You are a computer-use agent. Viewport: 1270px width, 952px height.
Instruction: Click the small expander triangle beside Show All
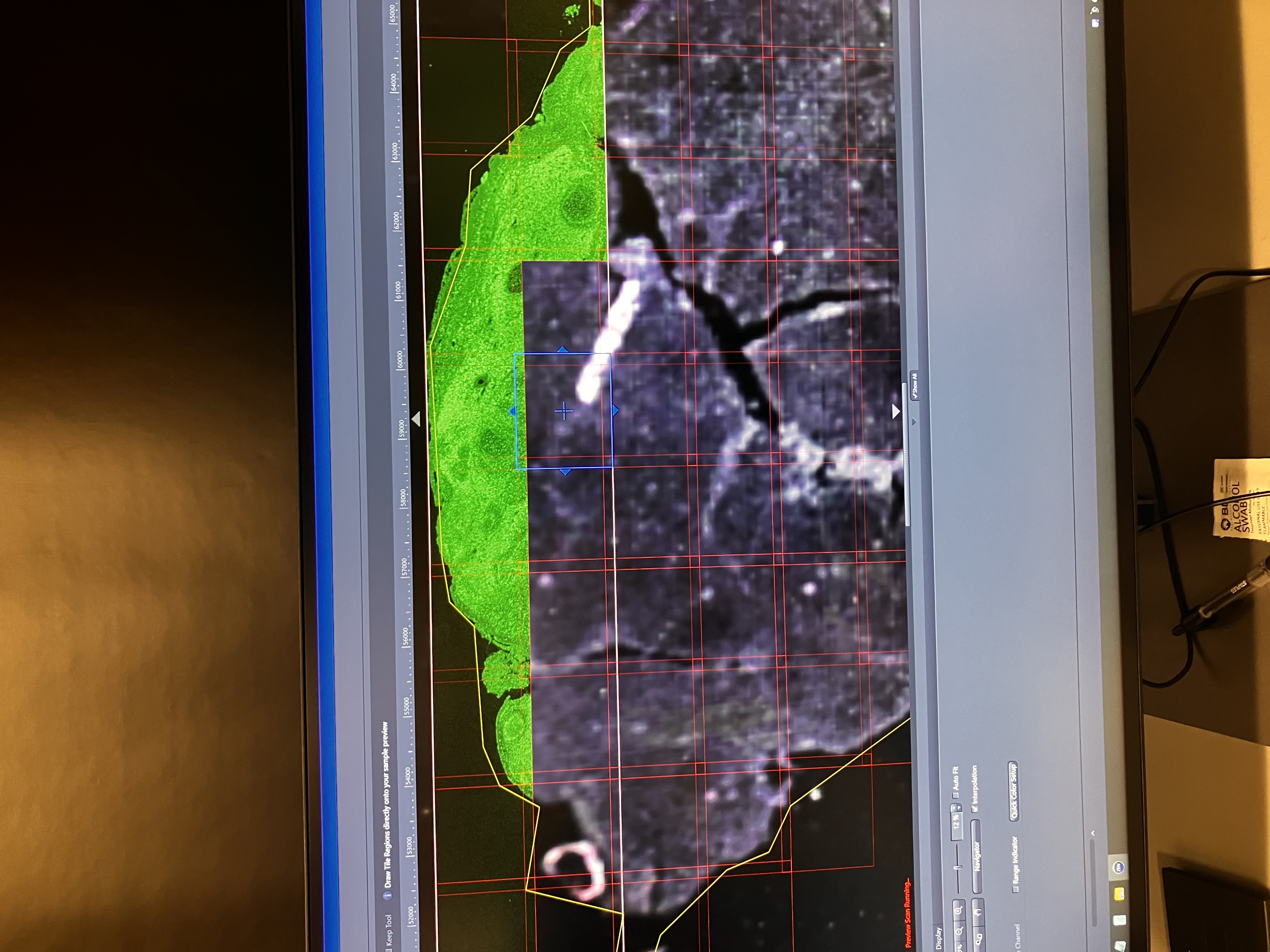[914, 422]
